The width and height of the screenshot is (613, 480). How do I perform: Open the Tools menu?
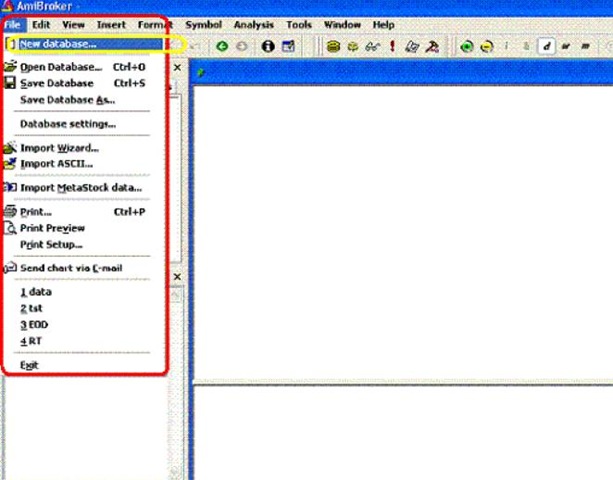coord(299,25)
